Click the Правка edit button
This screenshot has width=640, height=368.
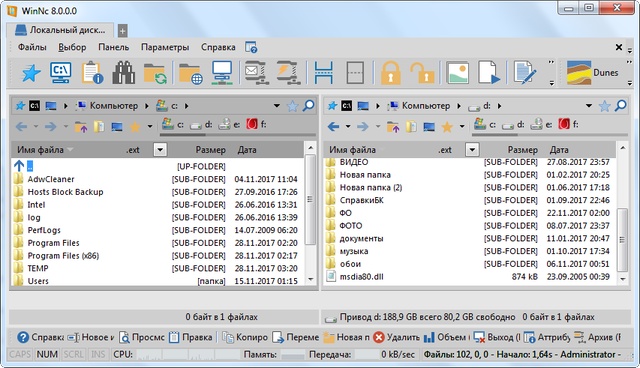pos(191,337)
